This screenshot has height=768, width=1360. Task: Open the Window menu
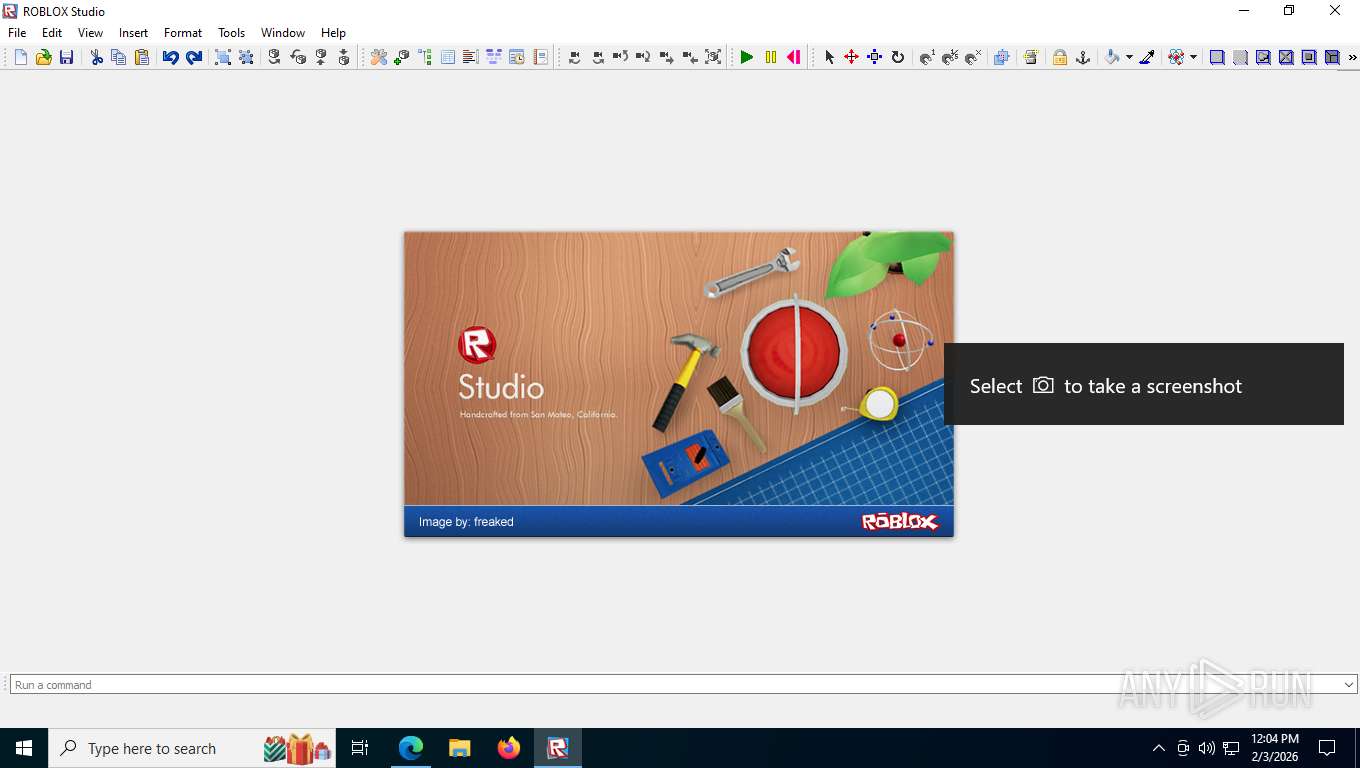pyautogui.click(x=283, y=33)
